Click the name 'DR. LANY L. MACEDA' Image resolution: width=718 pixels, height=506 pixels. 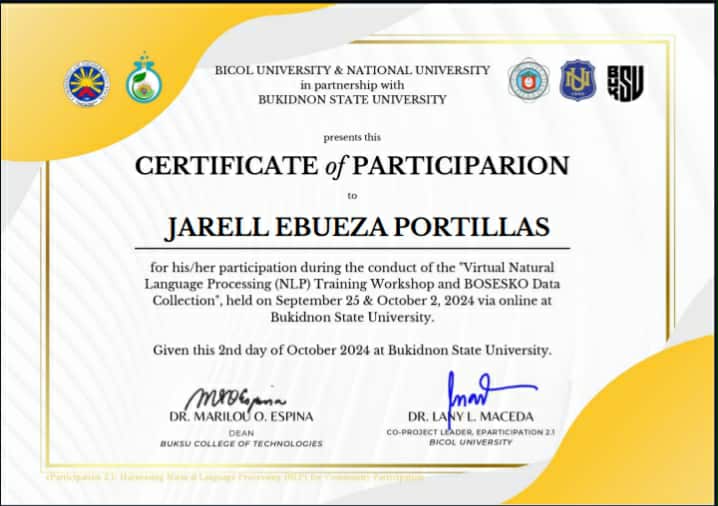[471, 417]
